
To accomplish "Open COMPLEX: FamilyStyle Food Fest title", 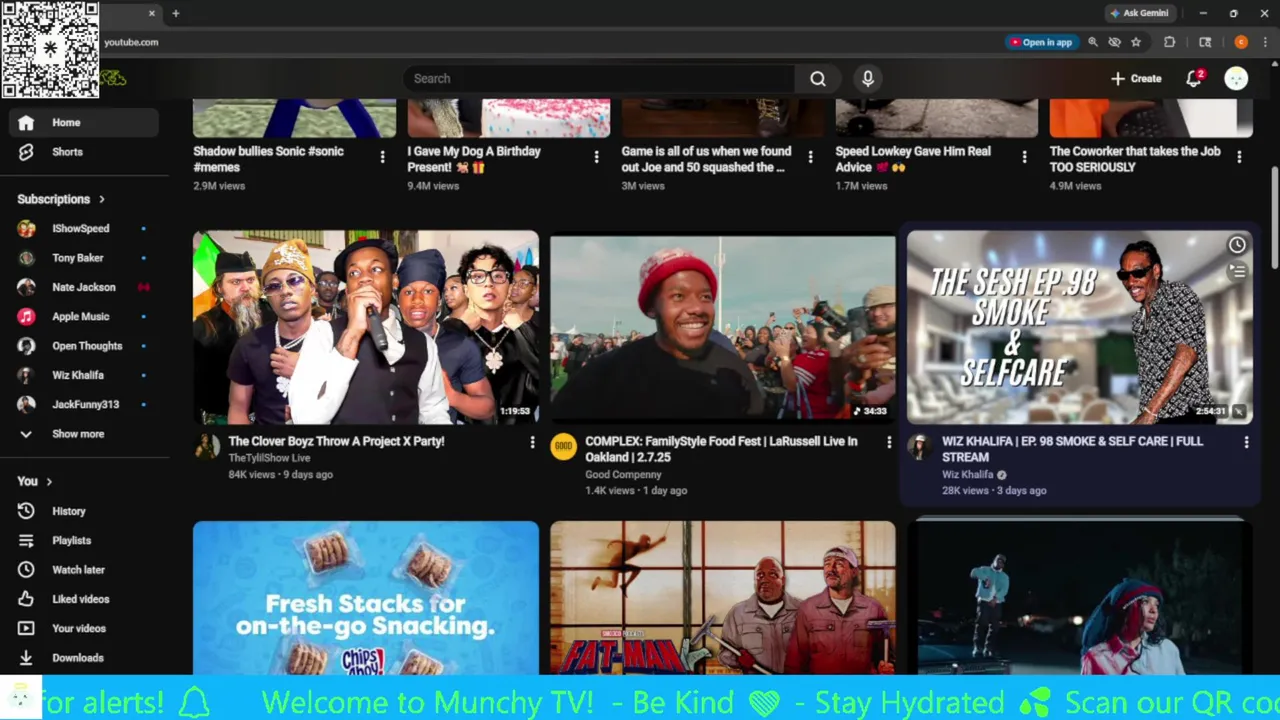I will 721,449.
